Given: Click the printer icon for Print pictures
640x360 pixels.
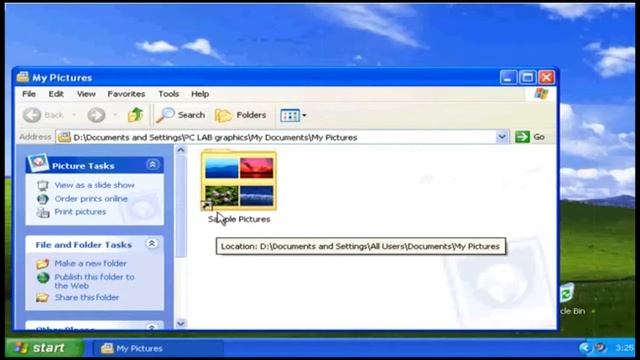Looking at the screenshot, I should (42, 212).
